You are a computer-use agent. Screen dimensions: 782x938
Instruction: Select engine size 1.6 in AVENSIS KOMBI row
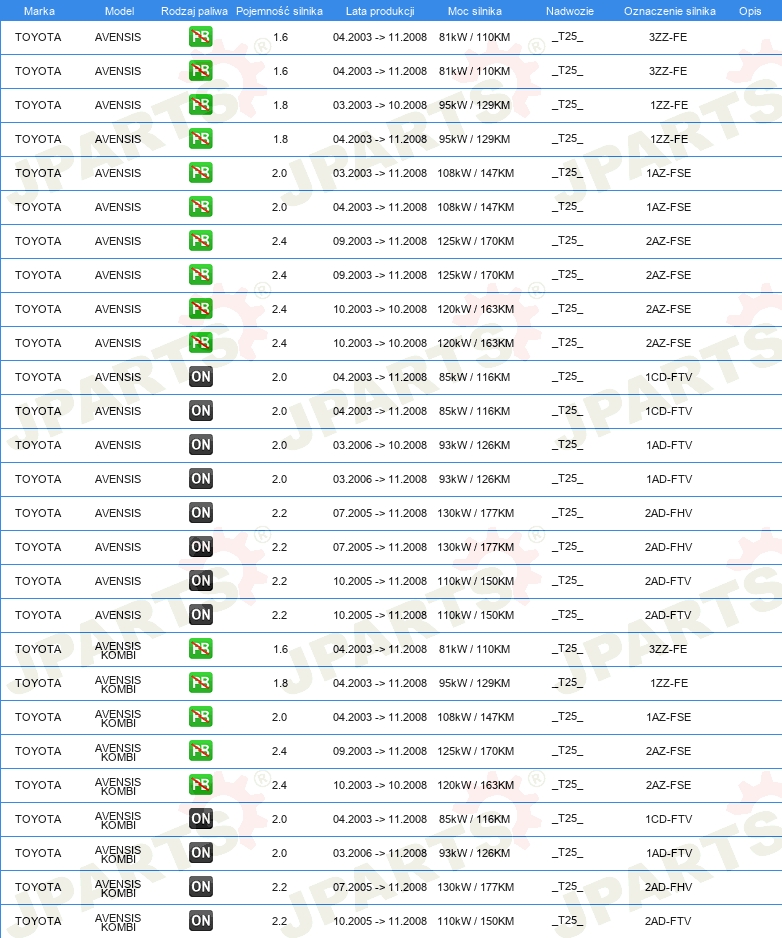point(280,649)
